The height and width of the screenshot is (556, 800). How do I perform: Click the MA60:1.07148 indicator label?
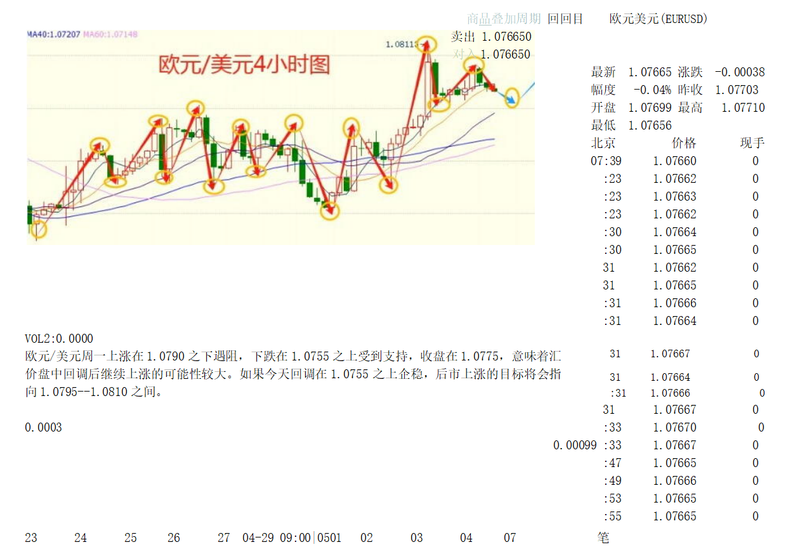coord(110,34)
